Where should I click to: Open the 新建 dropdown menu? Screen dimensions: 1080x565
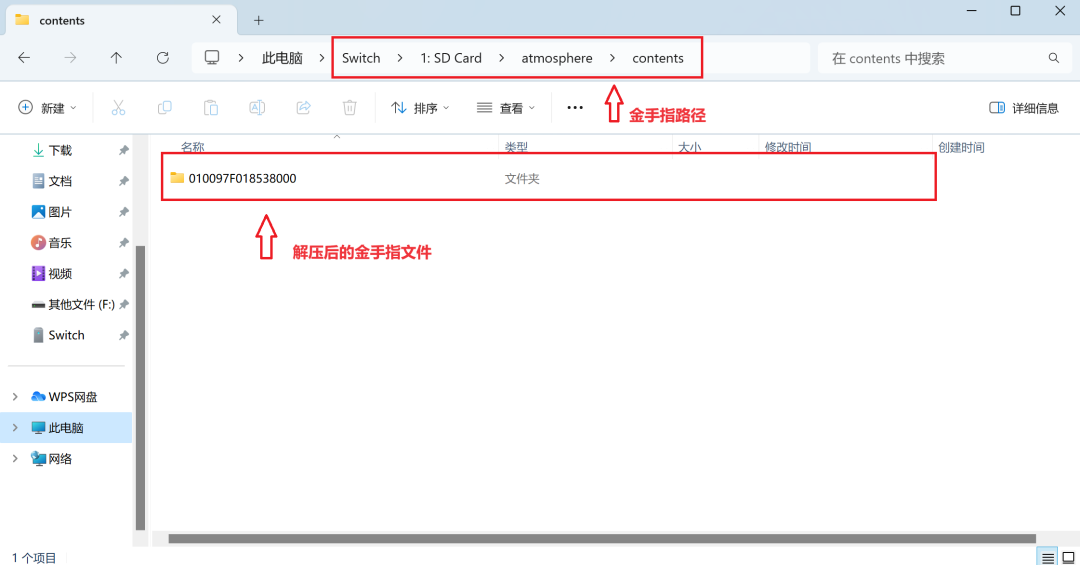(x=47, y=108)
